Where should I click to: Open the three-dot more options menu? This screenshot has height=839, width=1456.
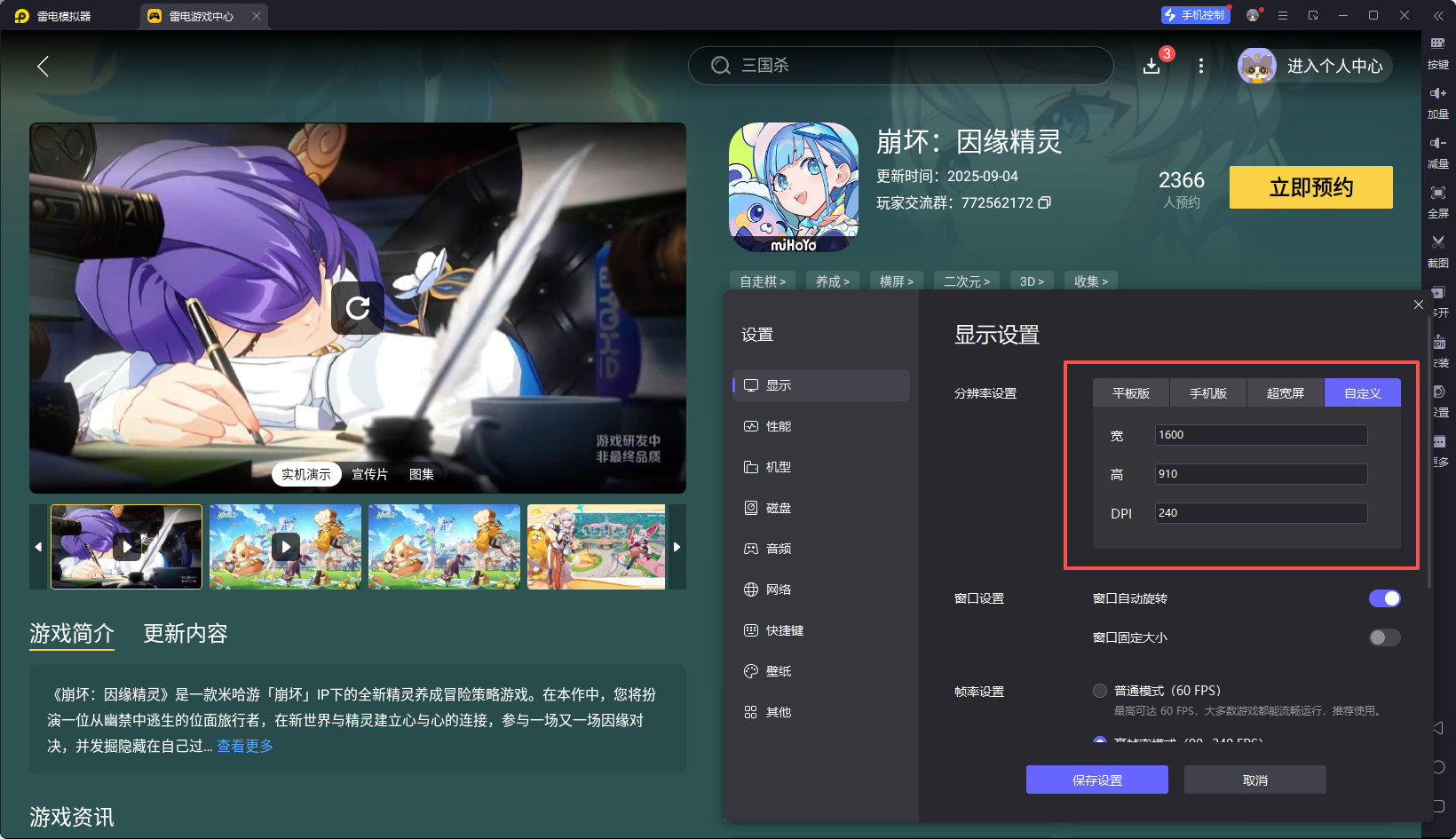pyautogui.click(x=1201, y=66)
